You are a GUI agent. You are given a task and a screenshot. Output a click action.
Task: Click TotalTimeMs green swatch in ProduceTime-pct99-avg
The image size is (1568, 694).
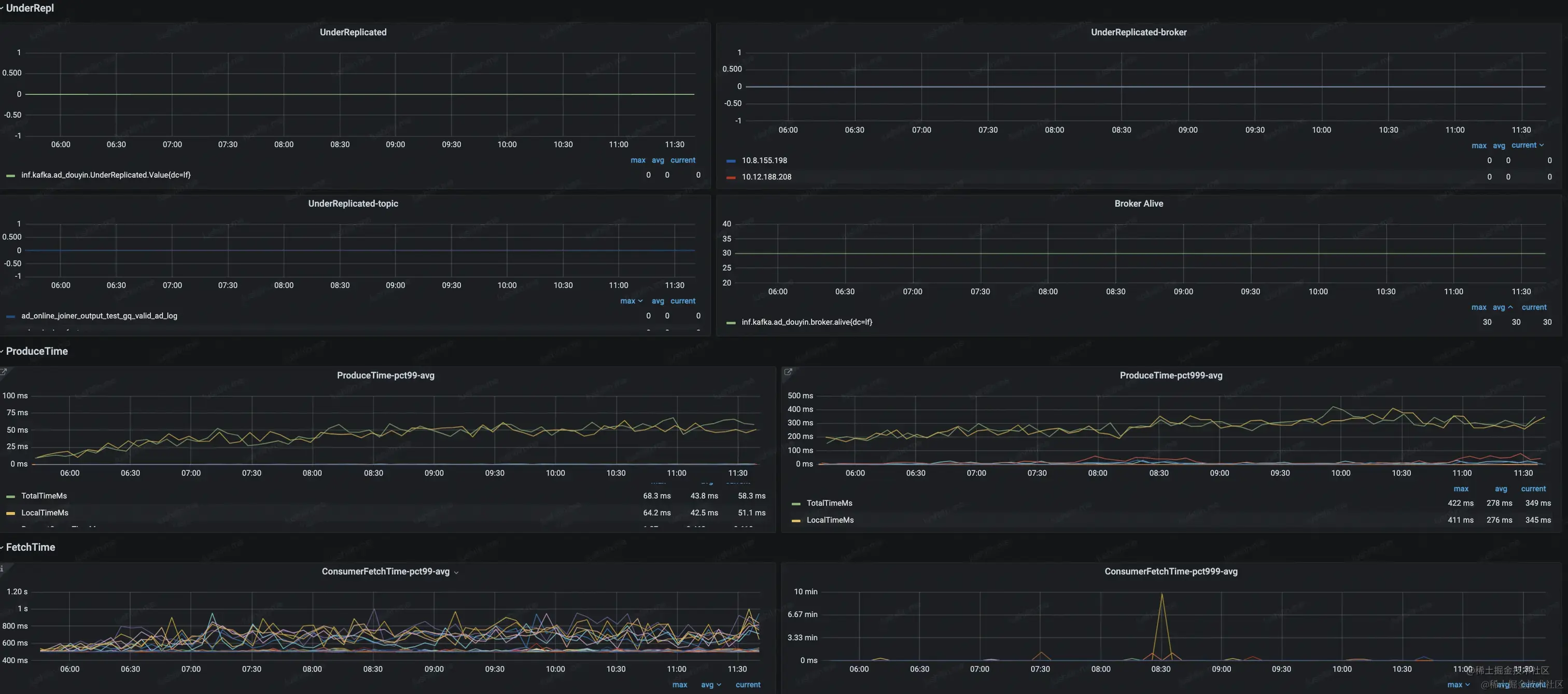pos(10,496)
